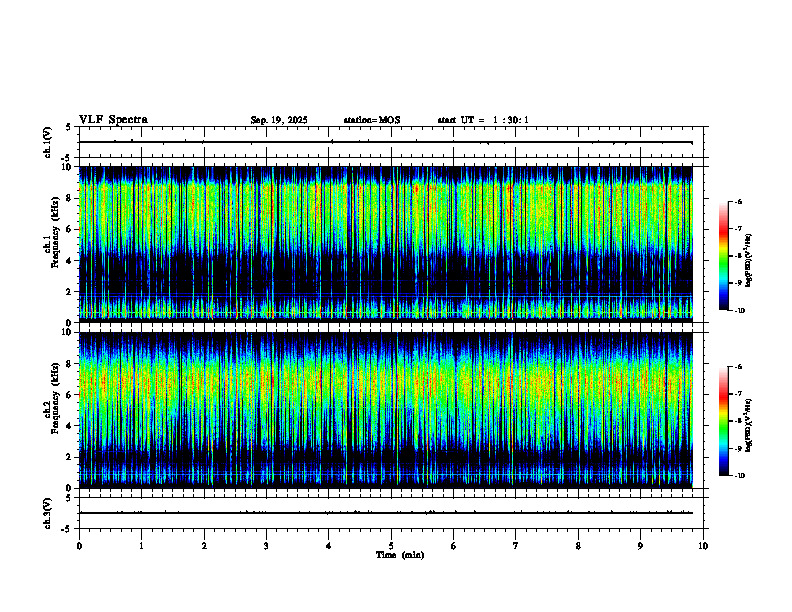Click the ch.2 spectrogram panel
The image size is (792, 612).
(x=386, y=410)
